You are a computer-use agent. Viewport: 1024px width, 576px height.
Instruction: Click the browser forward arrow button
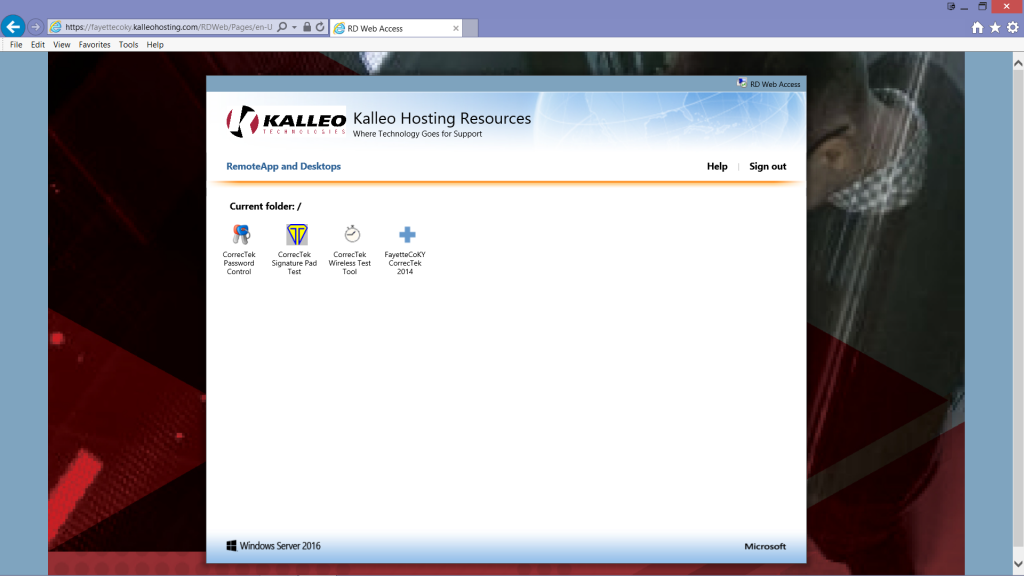click(x=35, y=27)
